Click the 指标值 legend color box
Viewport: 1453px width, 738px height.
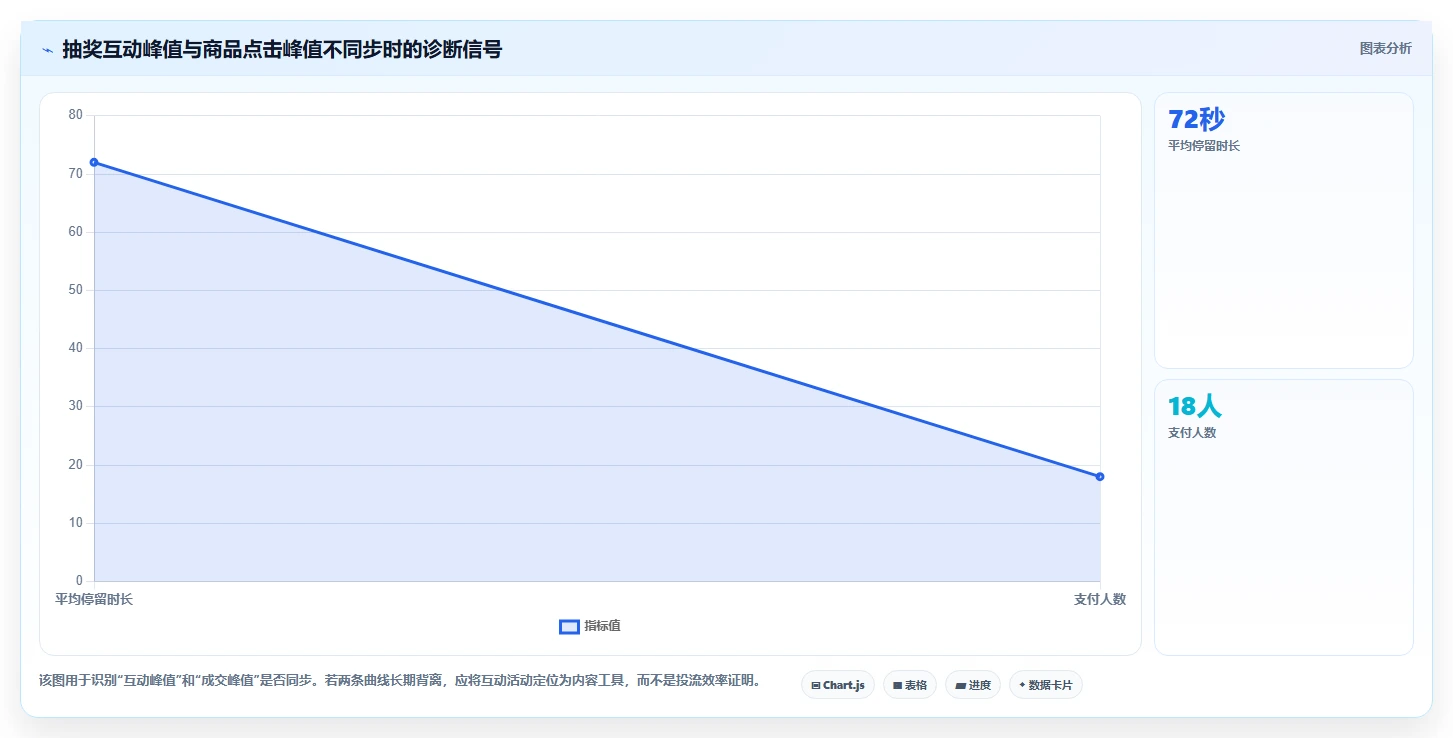tap(569, 626)
